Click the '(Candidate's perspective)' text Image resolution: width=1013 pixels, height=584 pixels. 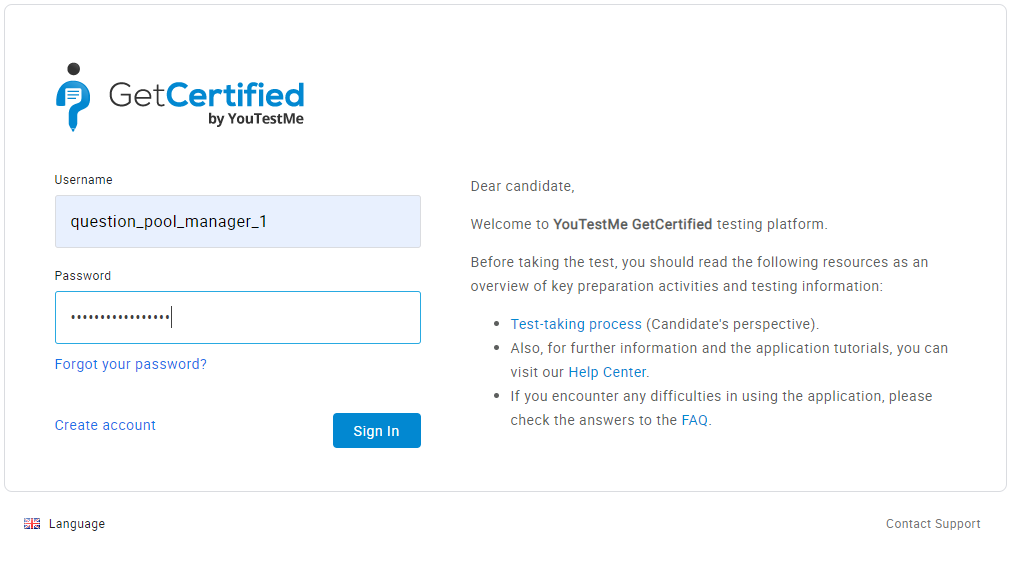coord(731,324)
